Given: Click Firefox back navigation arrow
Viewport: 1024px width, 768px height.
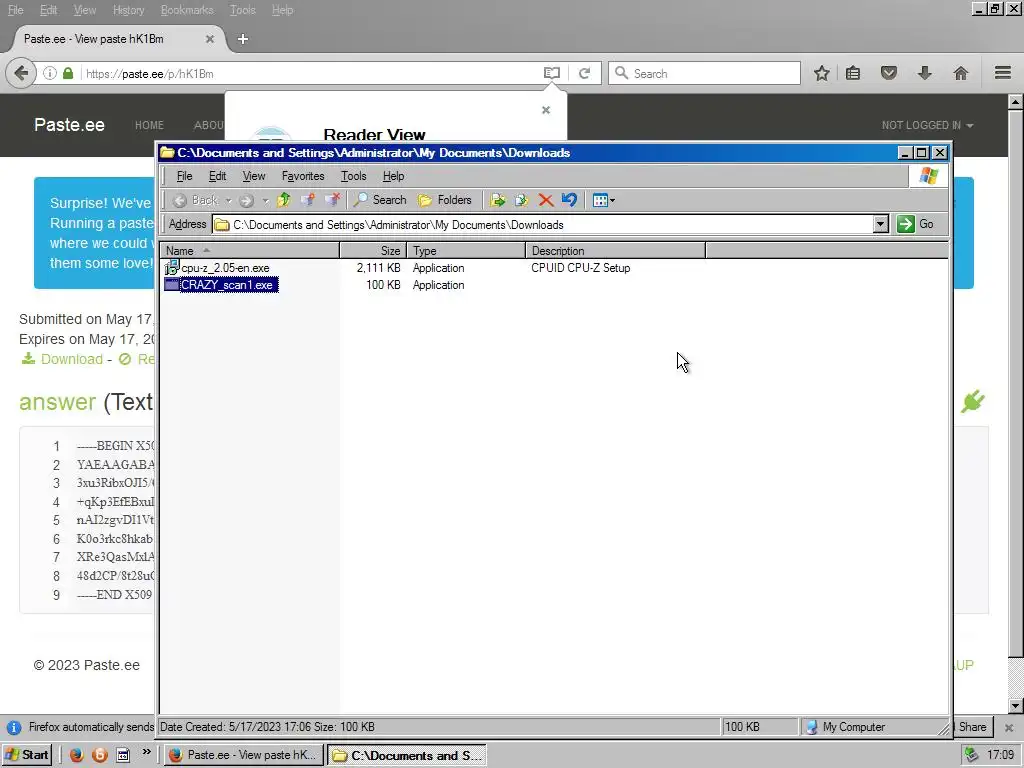Looking at the screenshot, I should click(x=21, y=73).
